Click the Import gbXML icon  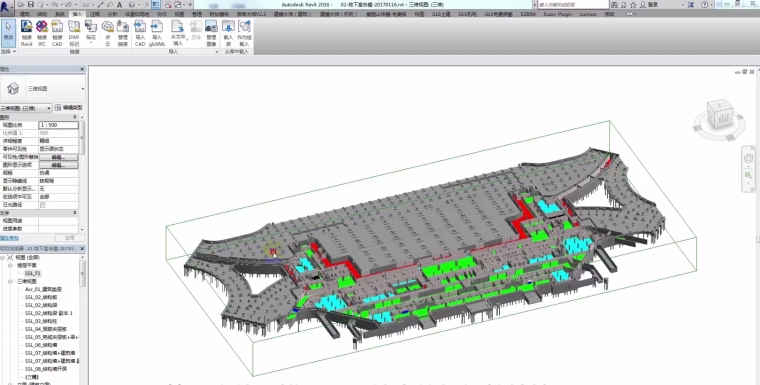pos(157,33)
